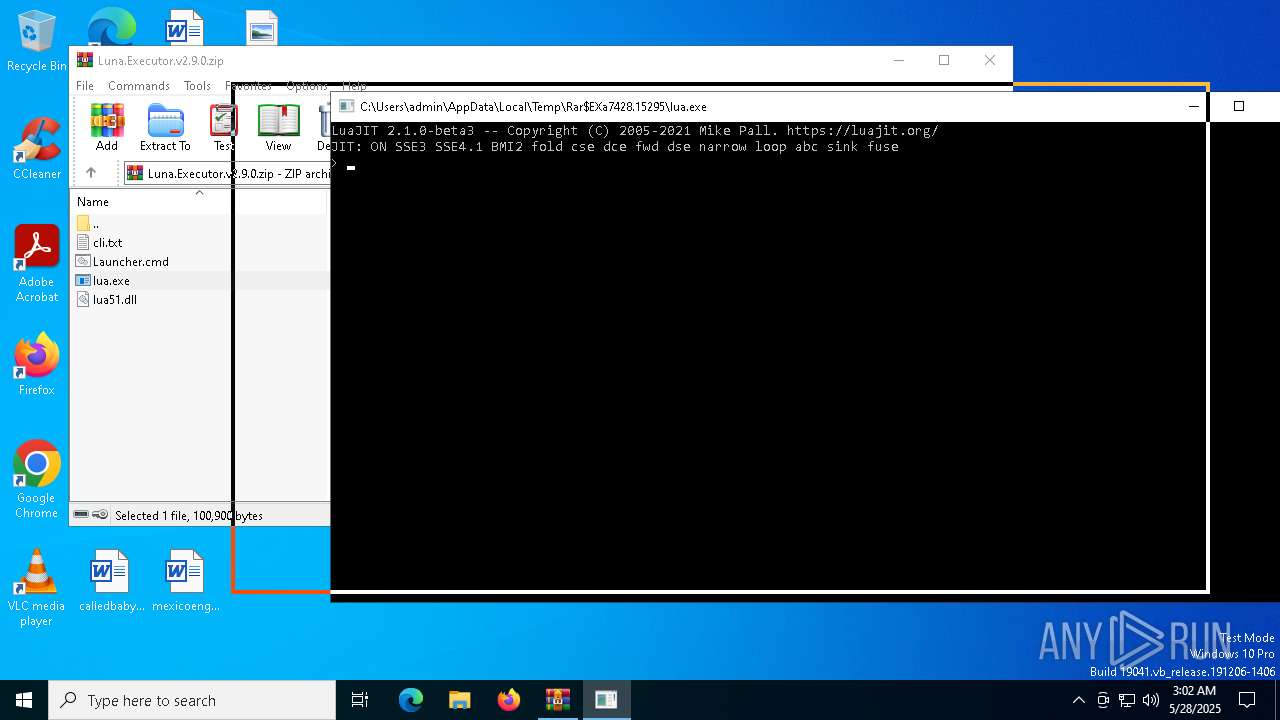Viewport: 1280px width, 720px height.
Task: Open the Adobe Acrobat desktop shortcut
Action: [37, 264]
